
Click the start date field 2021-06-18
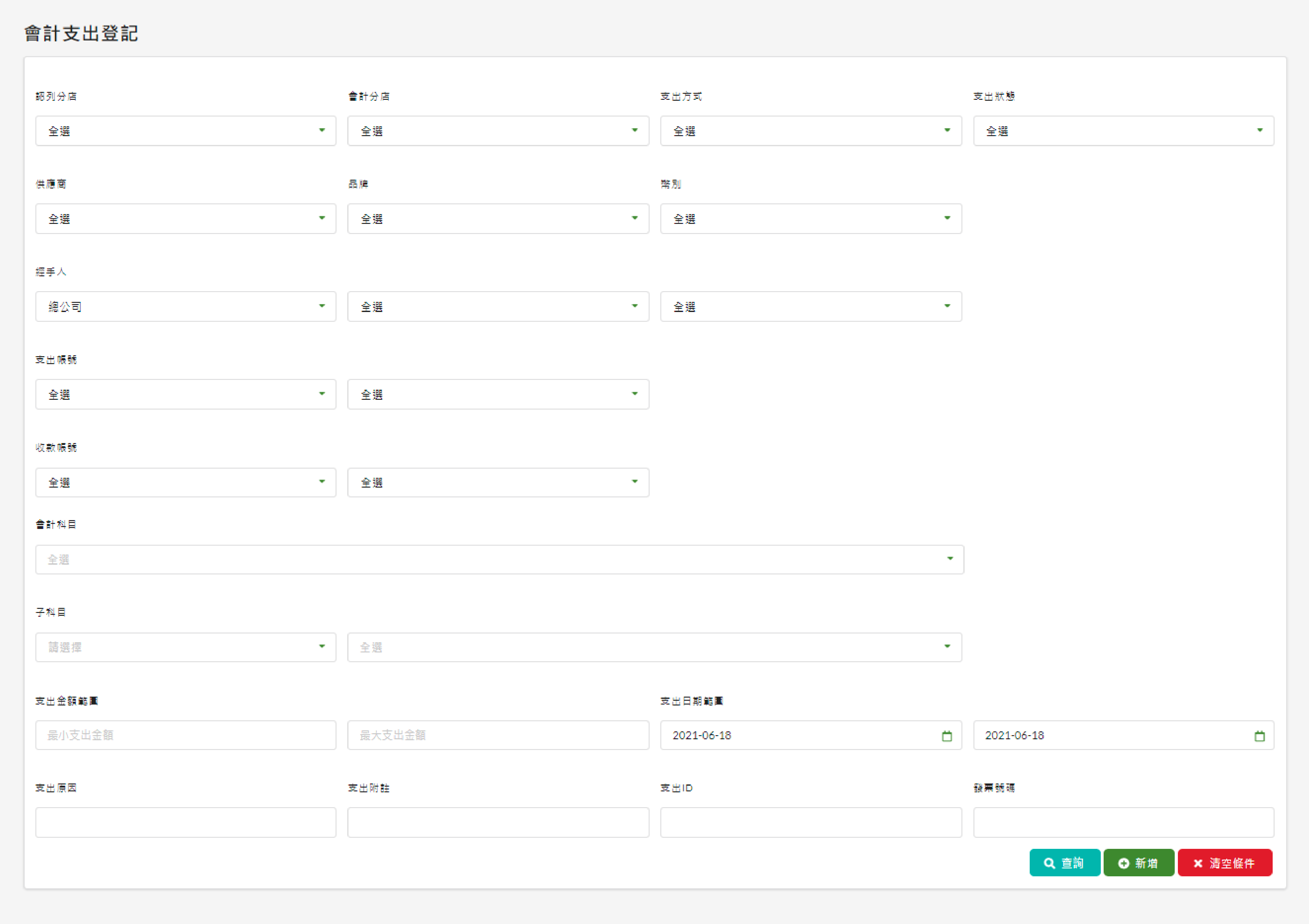[x=811, y=735]
